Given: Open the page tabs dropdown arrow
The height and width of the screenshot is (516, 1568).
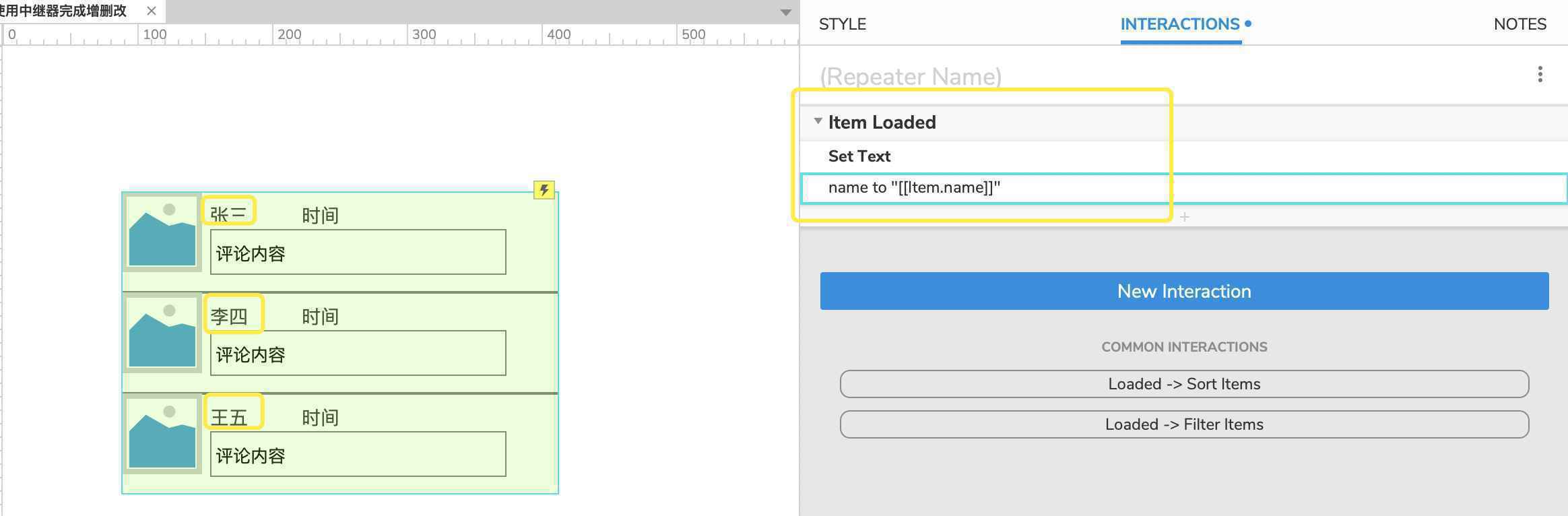Looking at the screenshot, I should pos(785,12).
